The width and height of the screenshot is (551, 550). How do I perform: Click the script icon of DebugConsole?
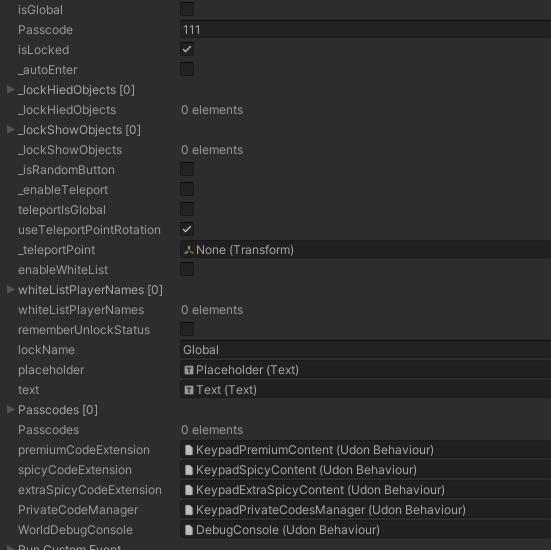point(189,530)
